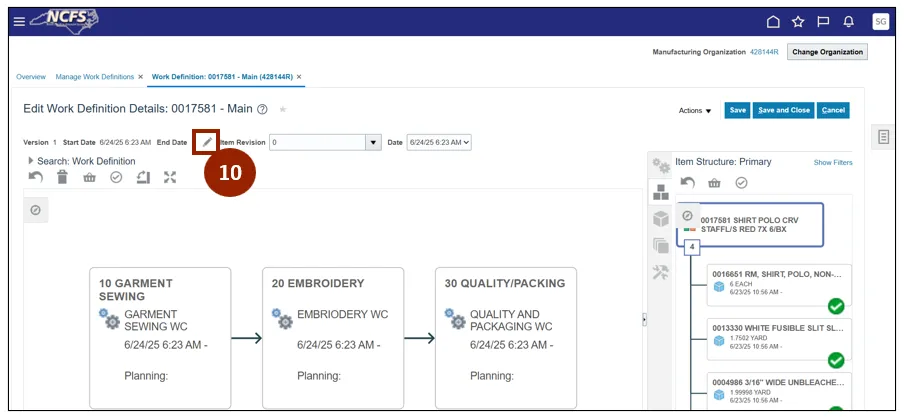Image resolution: width=904 pixels, height=420 pixels.
Task: Click checkmark icon in Item Structure toolbar
Action: (741, 183)
